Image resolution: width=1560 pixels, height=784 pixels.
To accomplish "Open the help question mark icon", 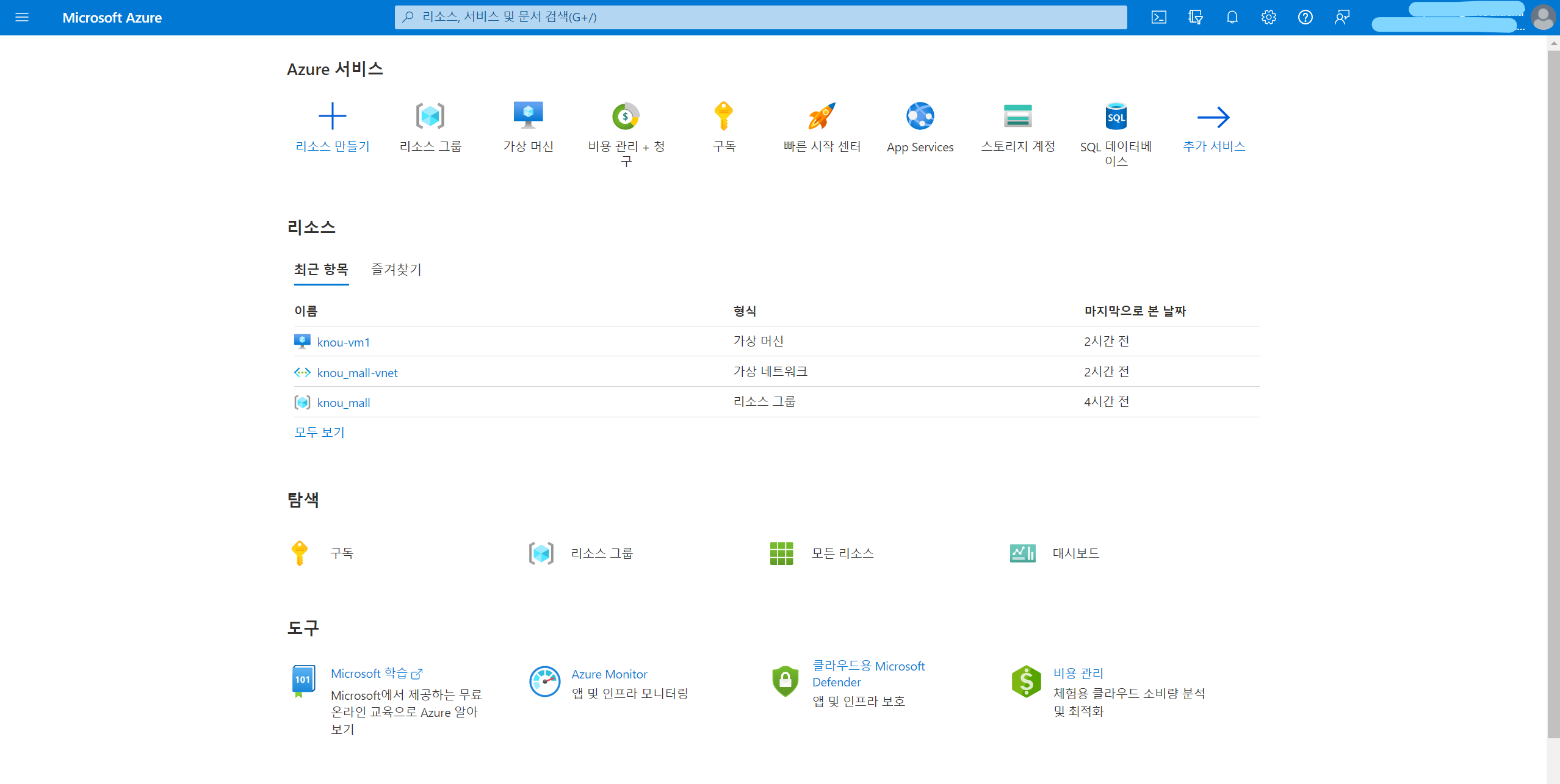I will click(x=1305, y=17).
